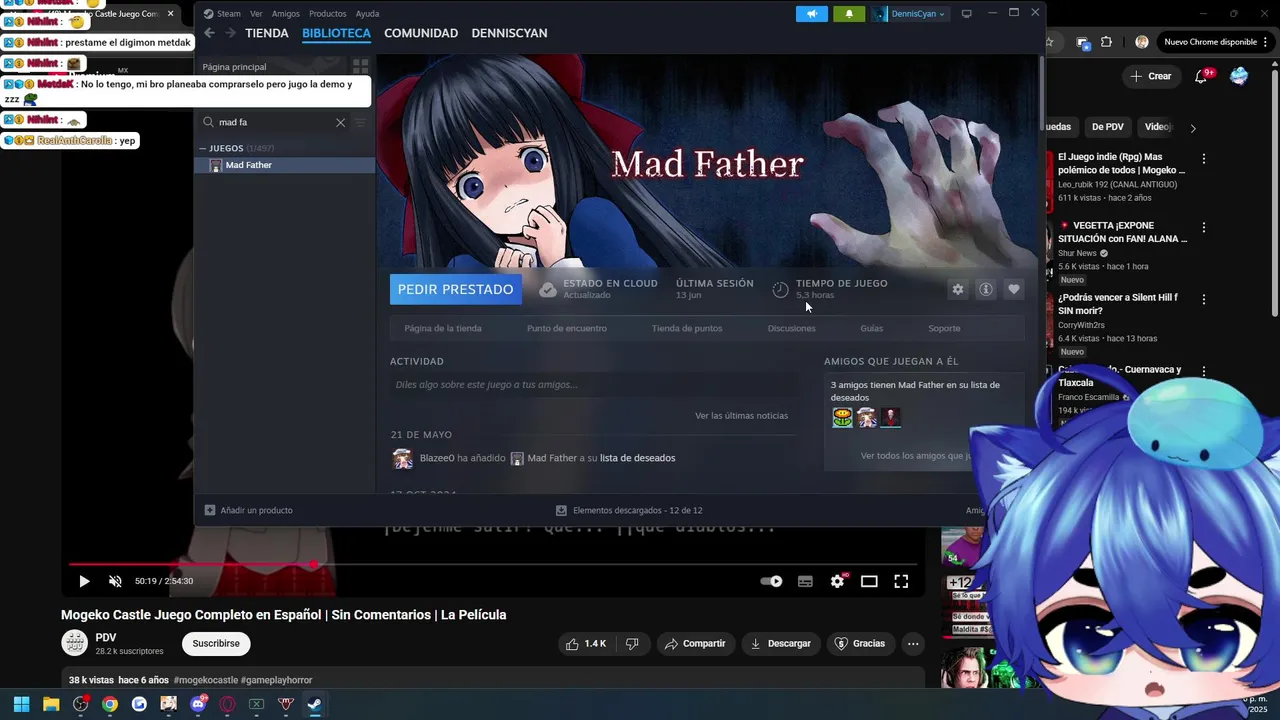1280x720 pixels.
Task: Switch Steam to Big Picture mode icon
Action: [x=966, y=14]
